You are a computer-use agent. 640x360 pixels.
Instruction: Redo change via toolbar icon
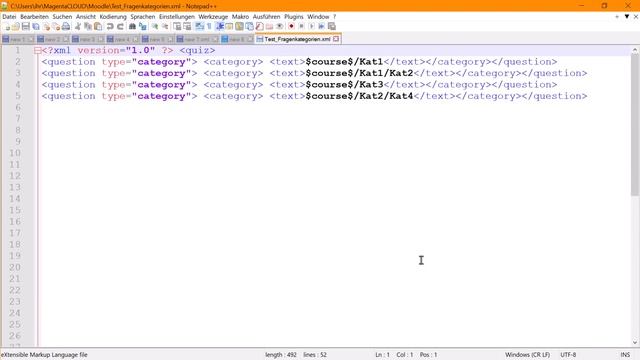pos(120,27)
